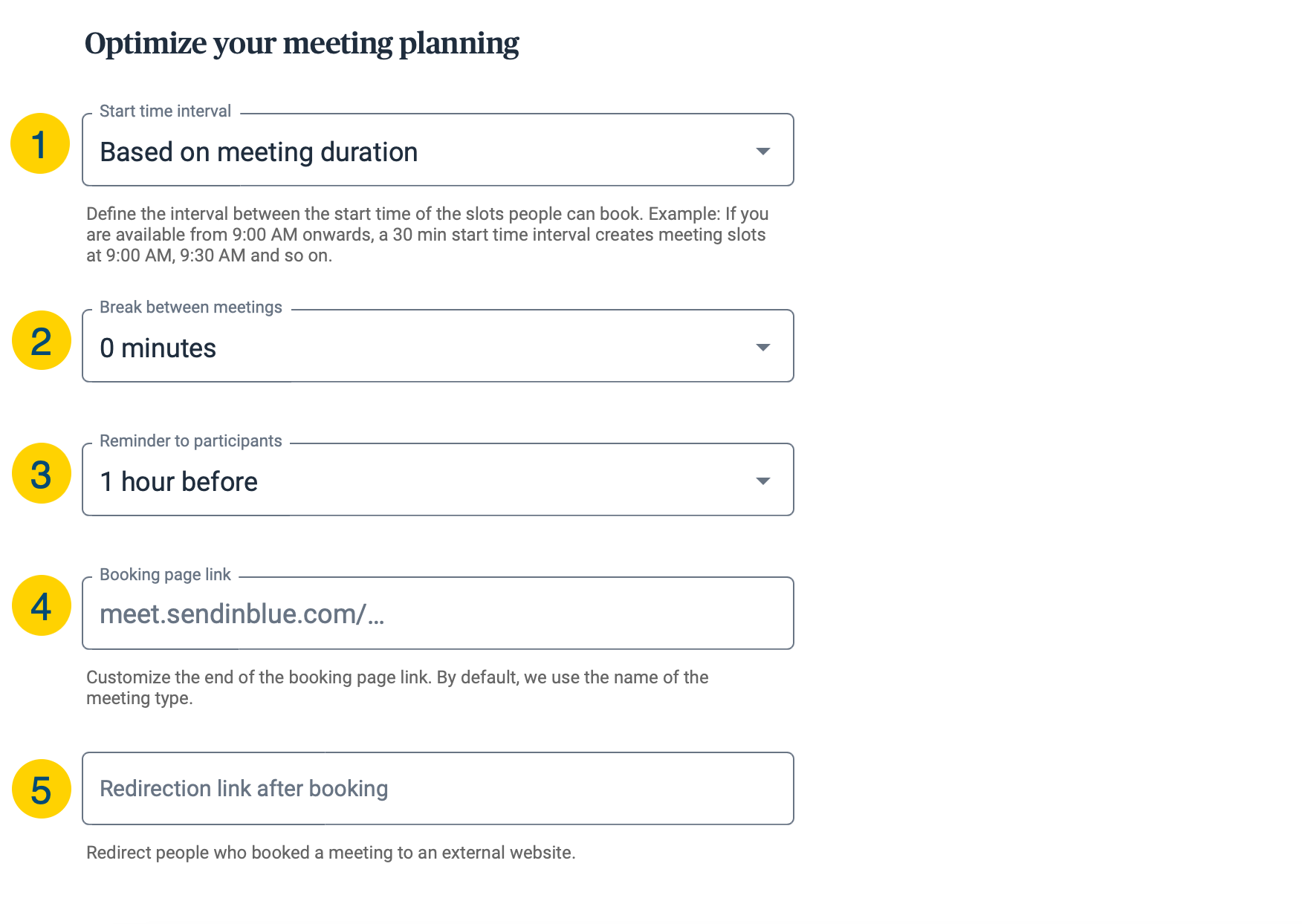Click the arrow beside 1 hour before

tap(762, 481)
